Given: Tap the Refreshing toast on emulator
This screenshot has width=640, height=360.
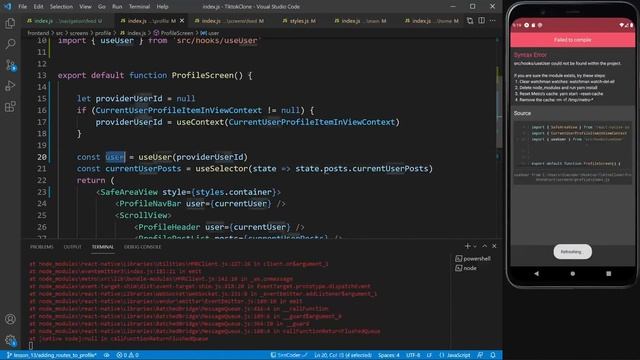Looking at the screenshot, I should pos(572,252).
